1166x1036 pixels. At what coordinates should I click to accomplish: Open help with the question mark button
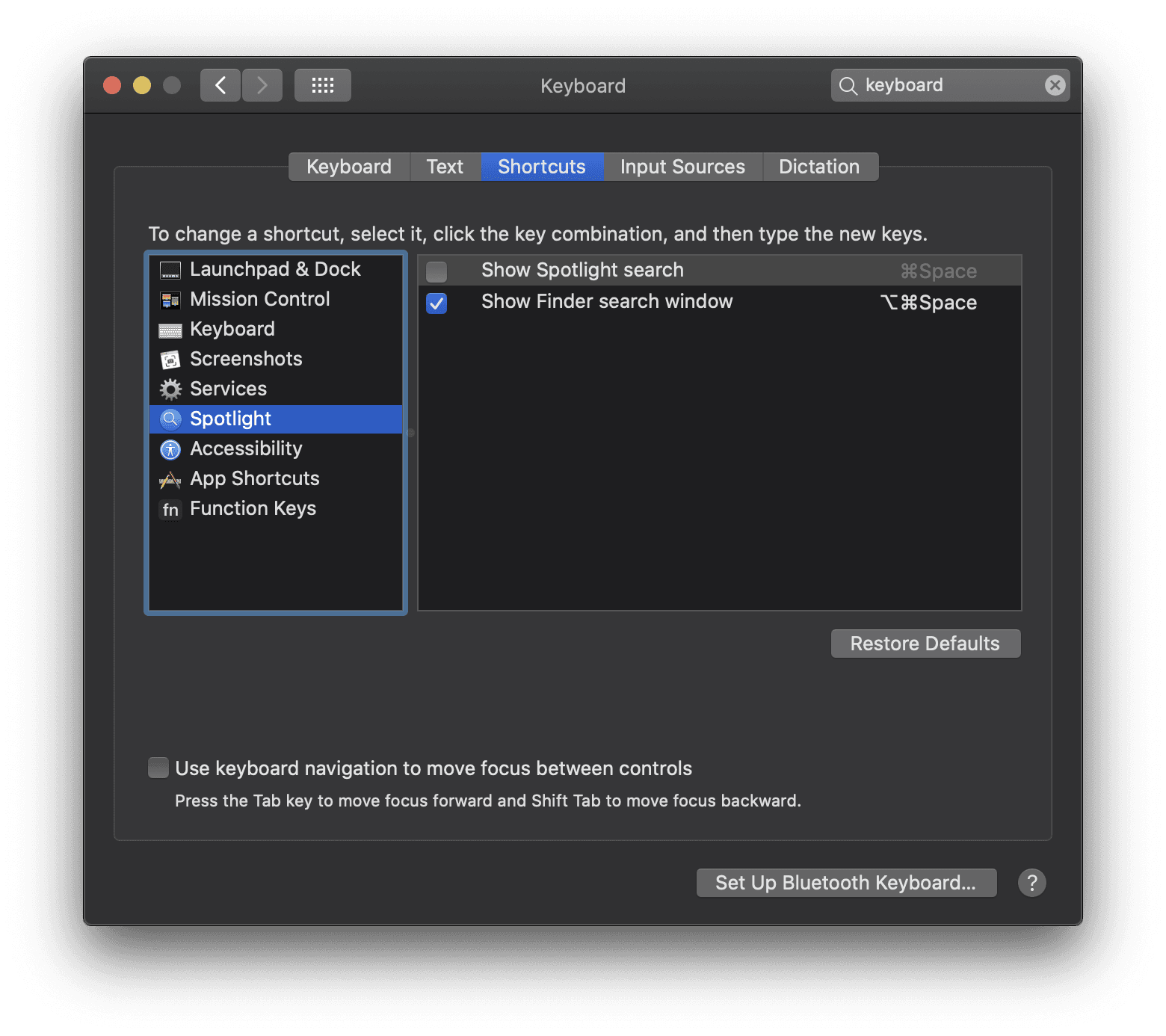pyautogui.click(x=1031, y=883)
